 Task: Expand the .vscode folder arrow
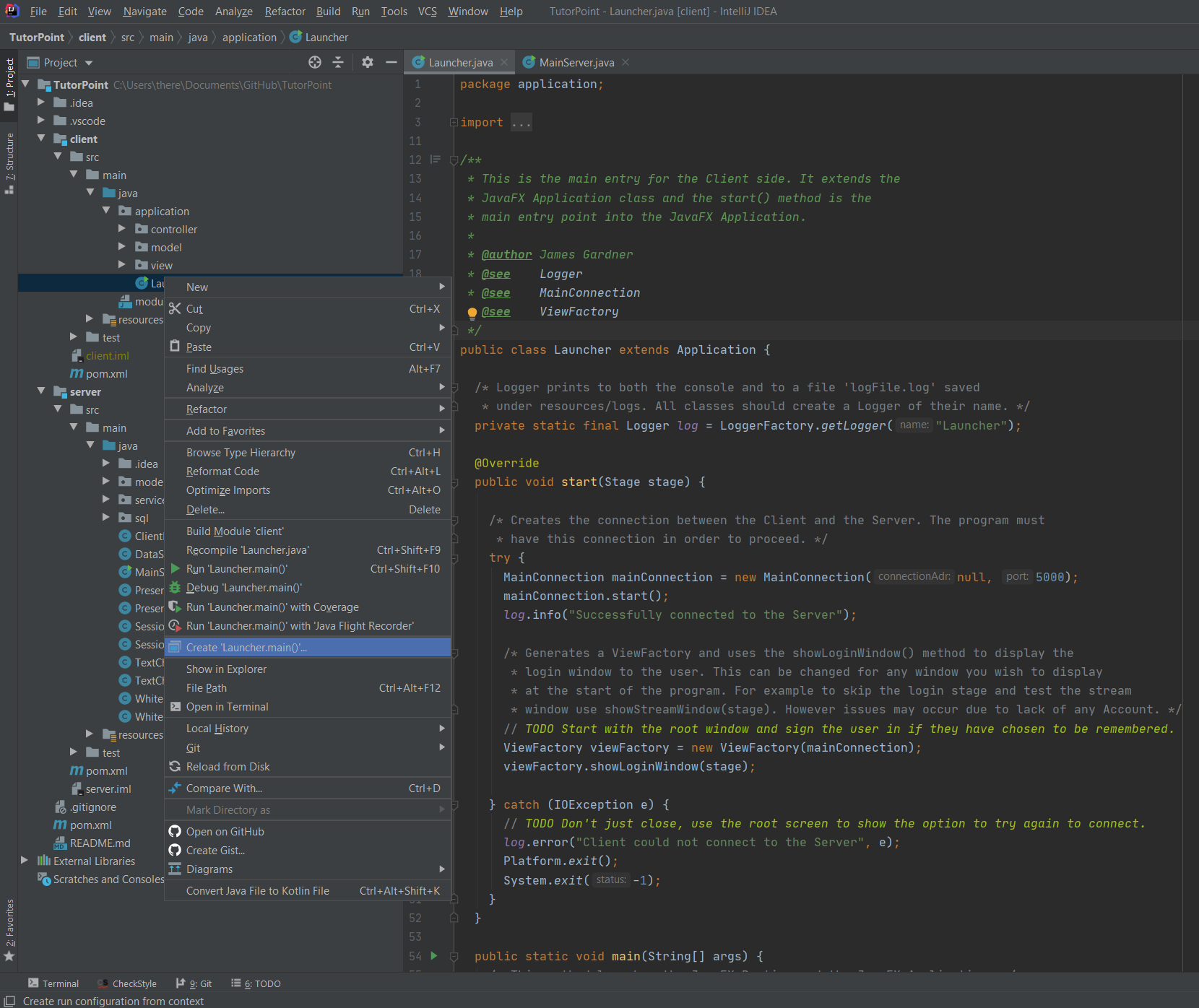[x=41, y=120]
